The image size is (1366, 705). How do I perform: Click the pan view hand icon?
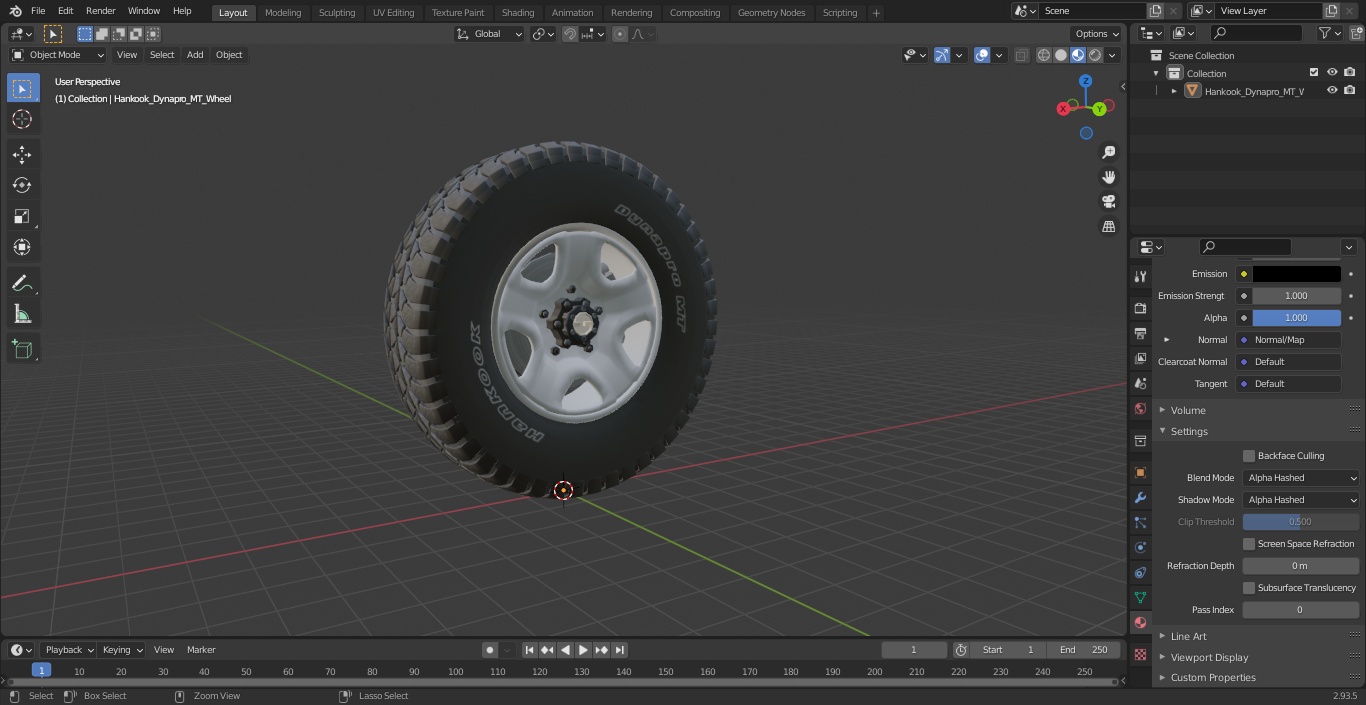point(1108,177)
